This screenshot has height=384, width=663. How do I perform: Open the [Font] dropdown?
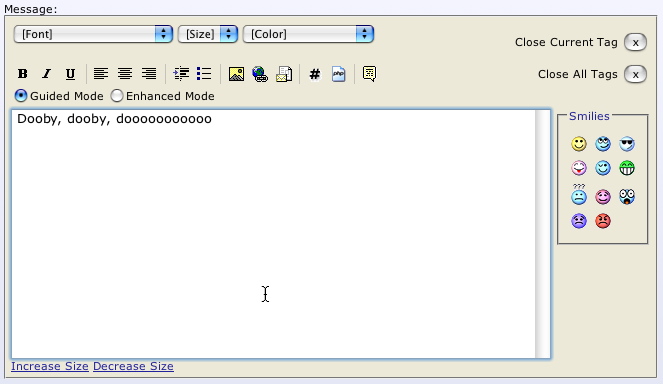(93, 34)
